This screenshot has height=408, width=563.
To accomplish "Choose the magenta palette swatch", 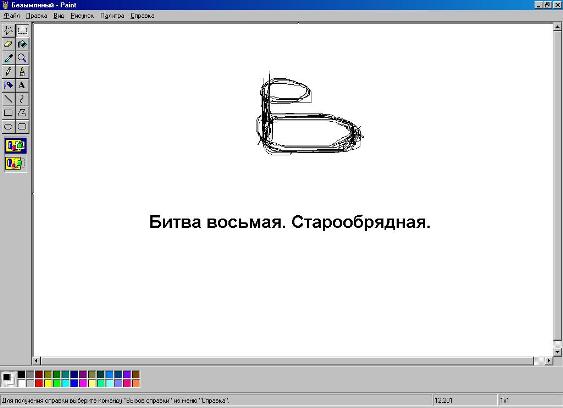I will click(83, 383).
